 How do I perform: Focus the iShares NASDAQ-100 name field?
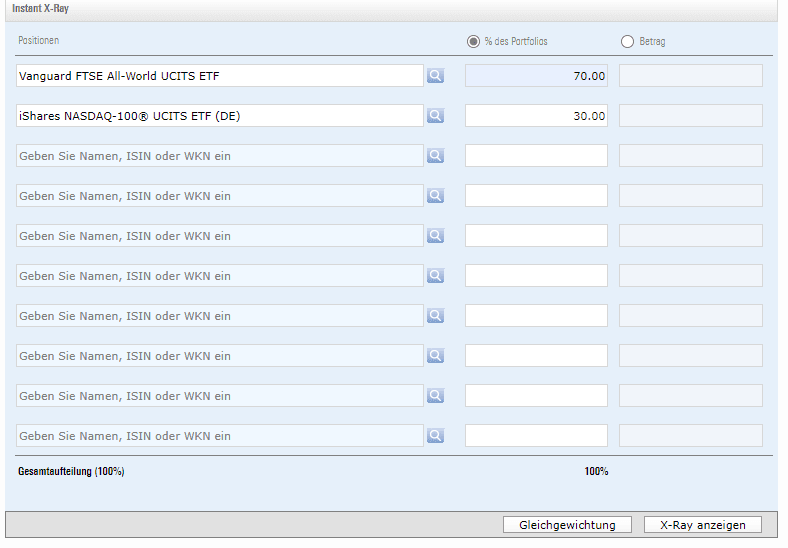[x=220, y=116]
